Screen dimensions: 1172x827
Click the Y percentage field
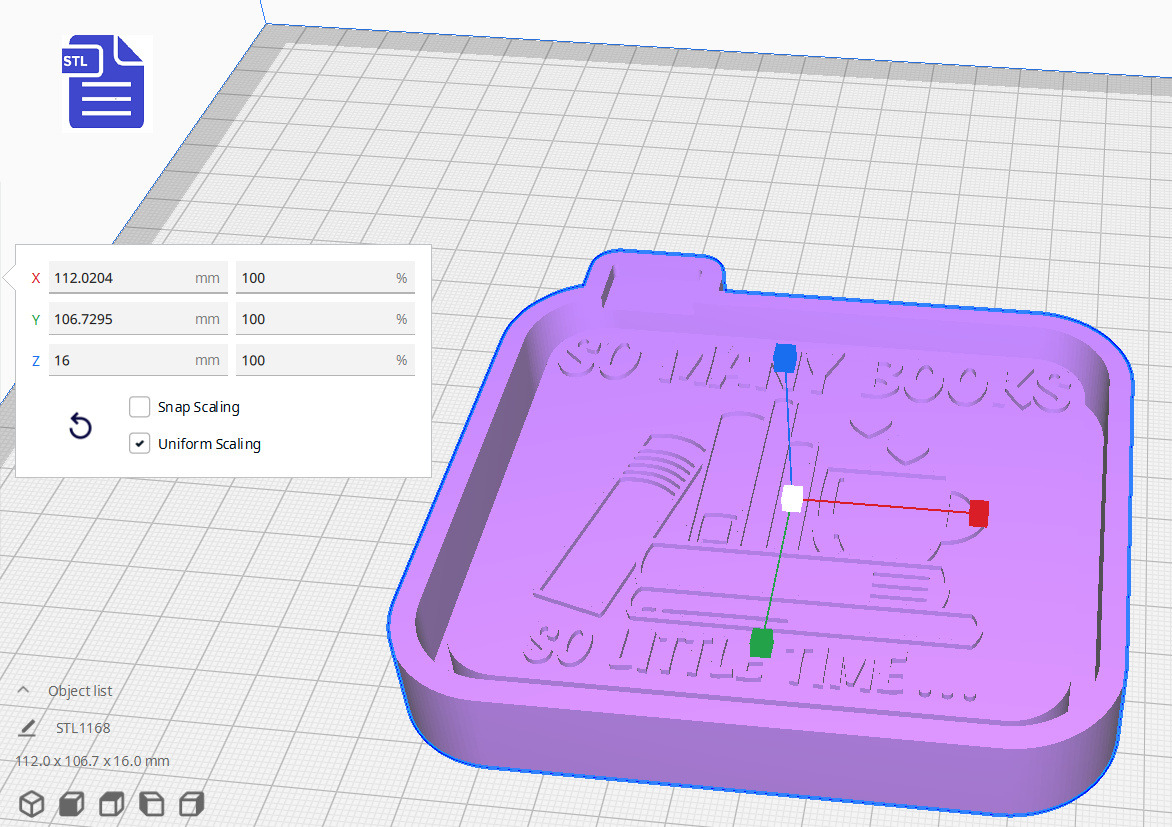(x=324, y=318)
